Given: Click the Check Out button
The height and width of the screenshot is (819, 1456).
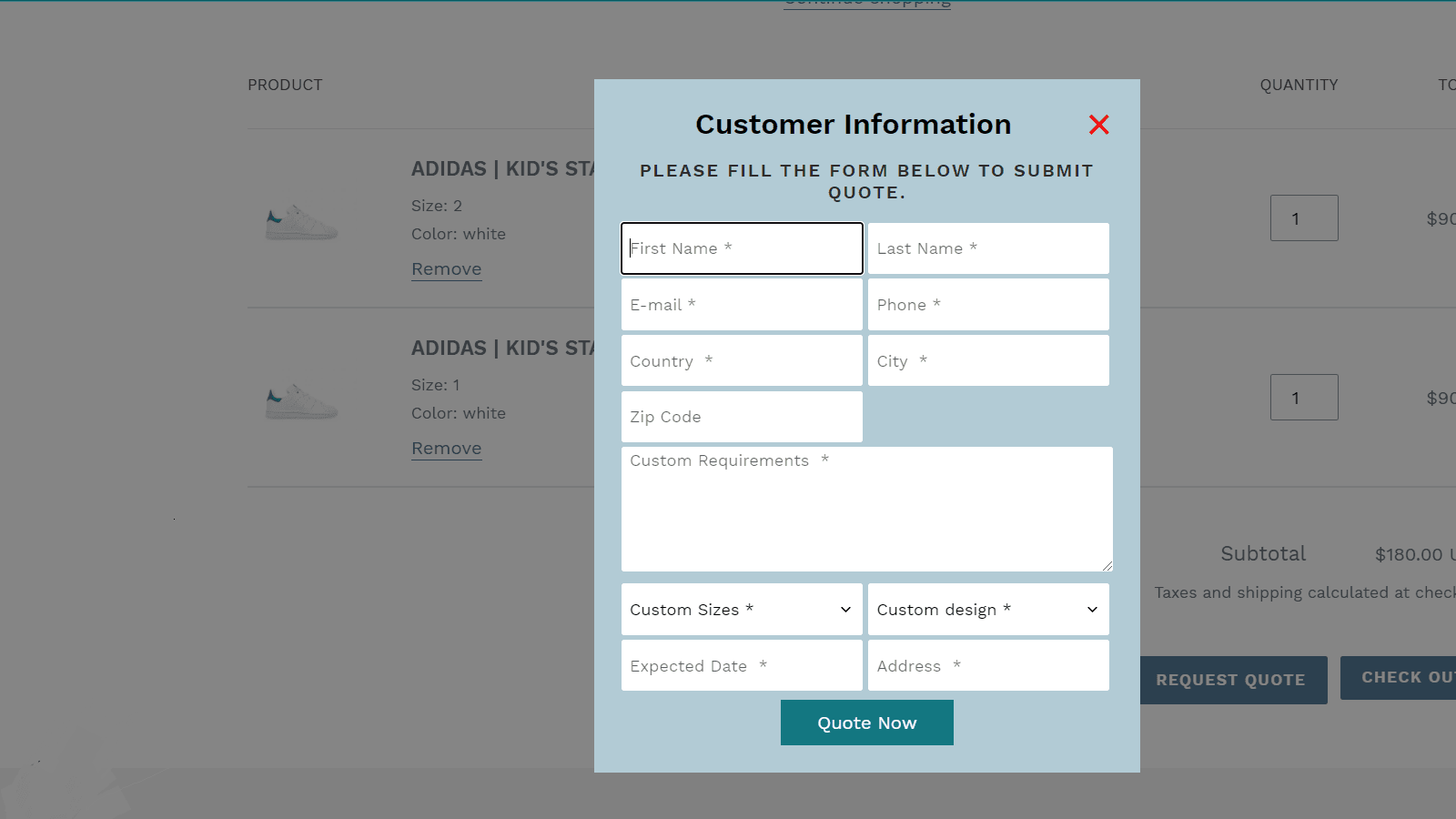Looking at the screenshot, I should (x=1405, y=677).
